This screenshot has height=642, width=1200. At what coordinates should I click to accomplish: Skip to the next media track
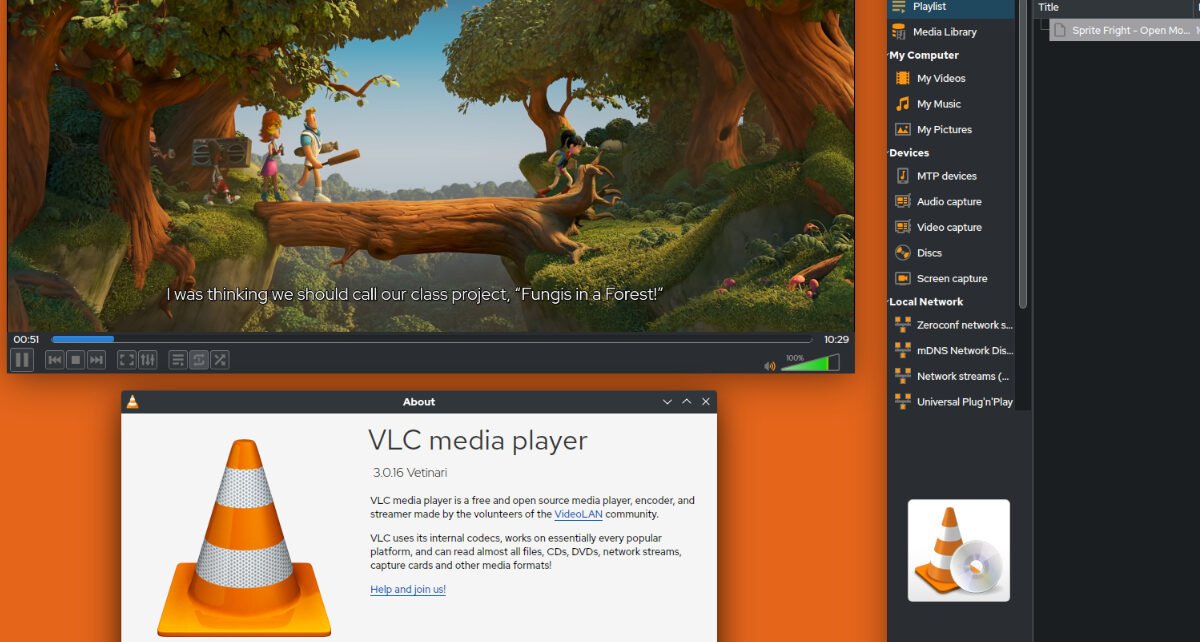[x=96, y=360]
